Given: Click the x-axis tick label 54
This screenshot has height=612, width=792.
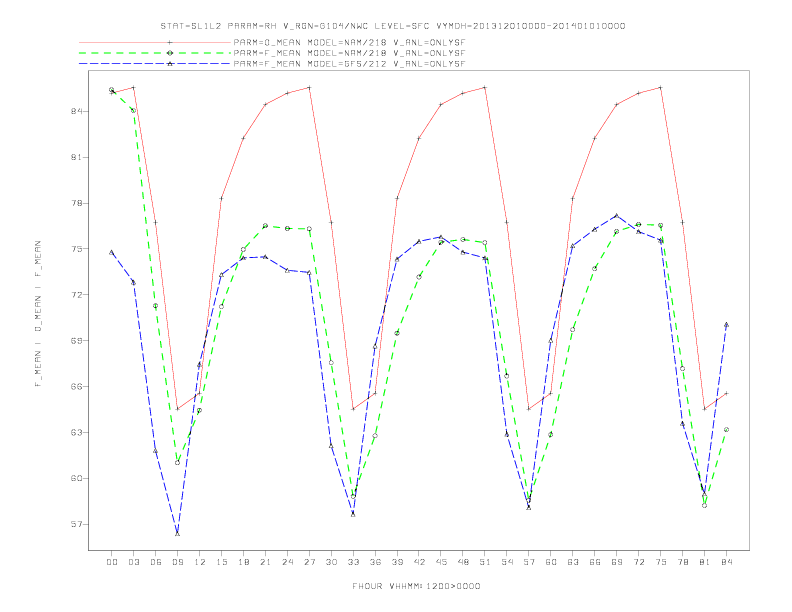Looking at the screenshot, I should tap(507, 562).
